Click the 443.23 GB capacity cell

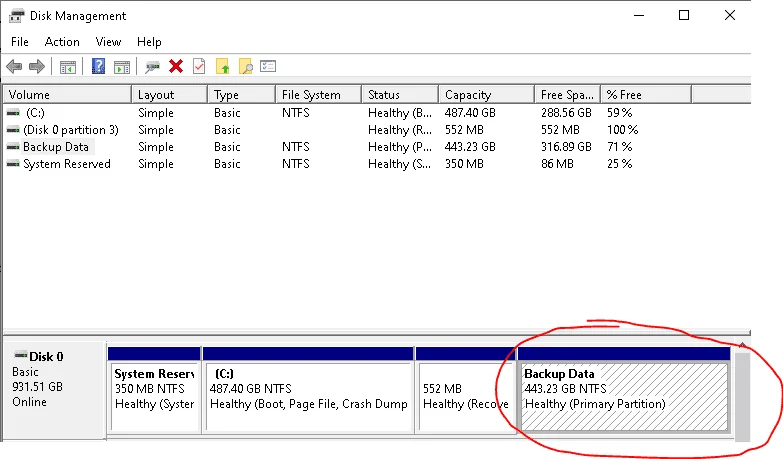470,147
